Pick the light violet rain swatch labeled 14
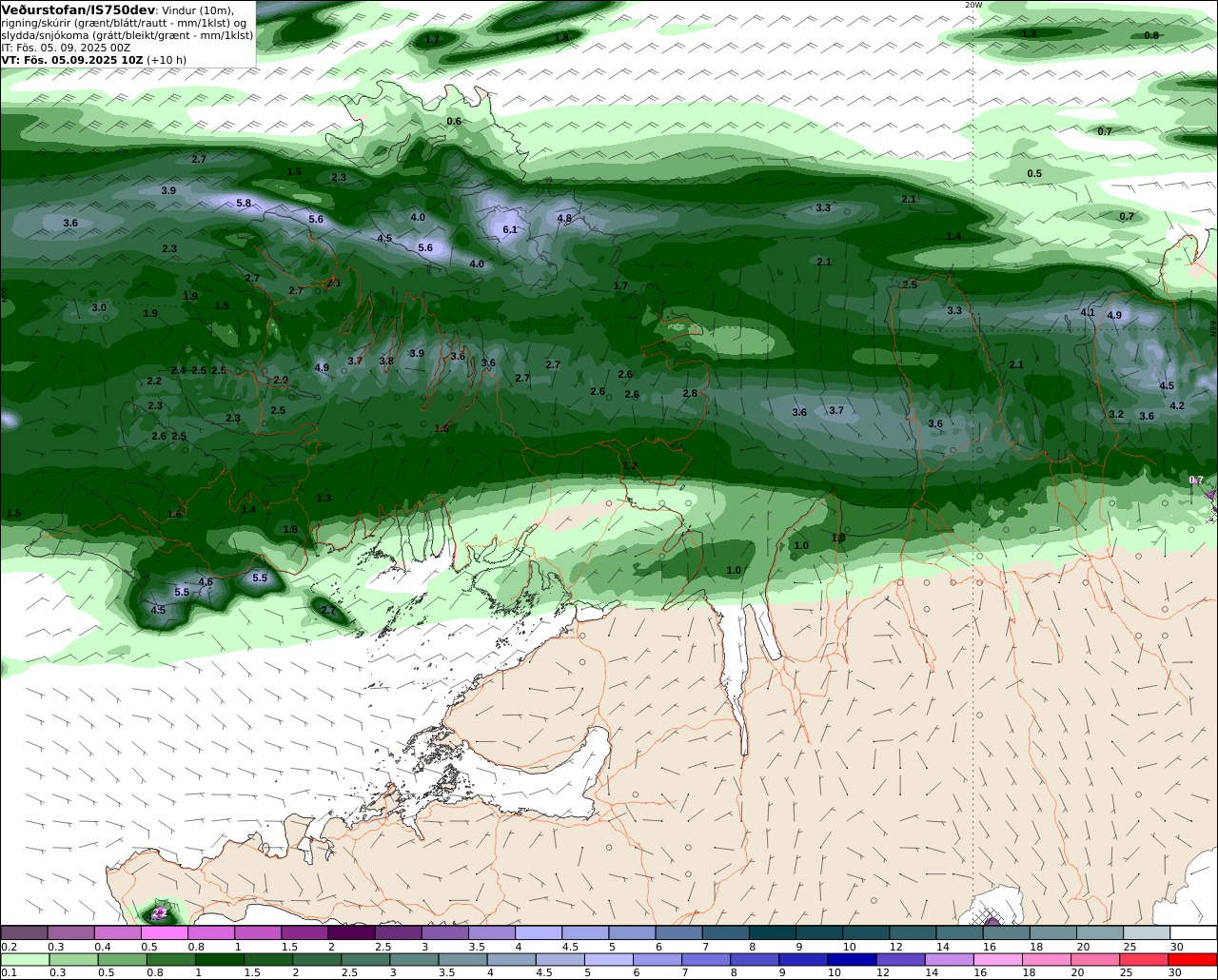 click(x=949, y=960)
